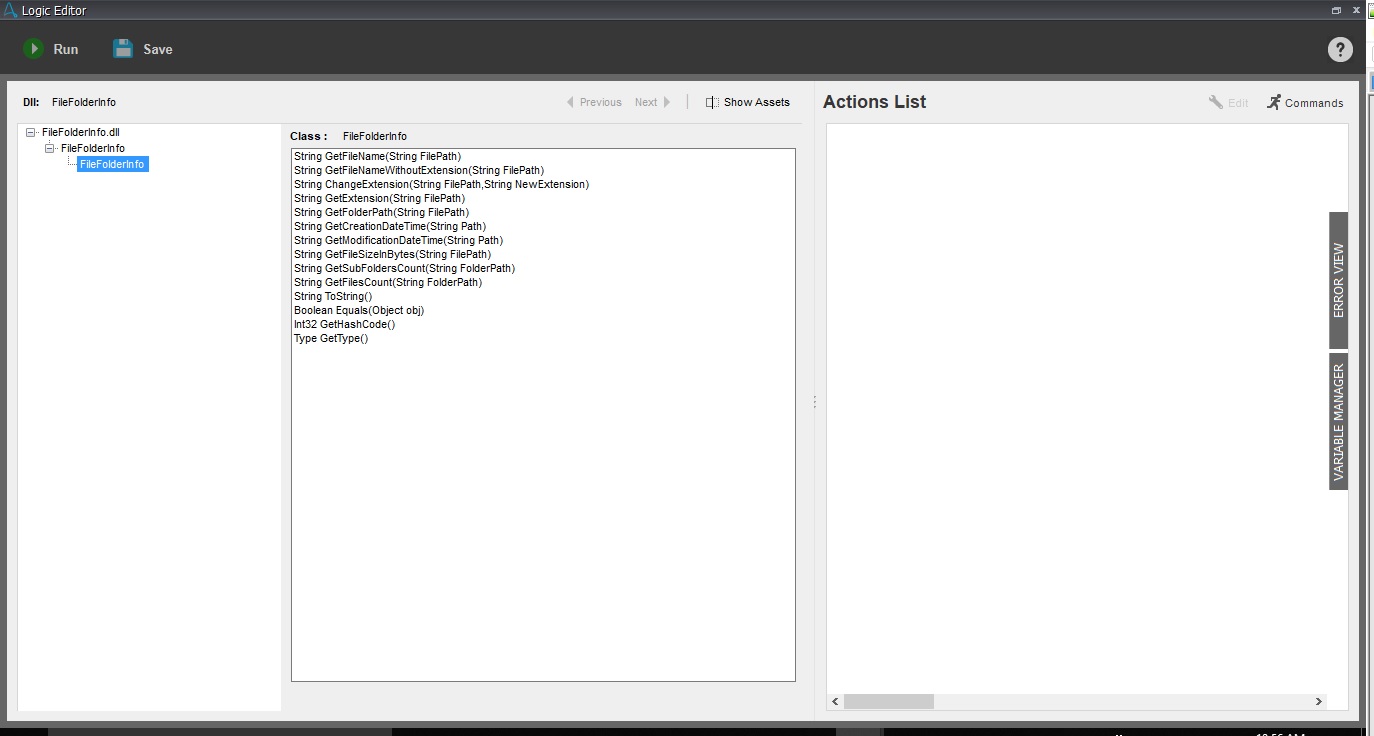Click the Actions List scroll right arrow
Screen dimensions: 1374x736
point(1319,701)
